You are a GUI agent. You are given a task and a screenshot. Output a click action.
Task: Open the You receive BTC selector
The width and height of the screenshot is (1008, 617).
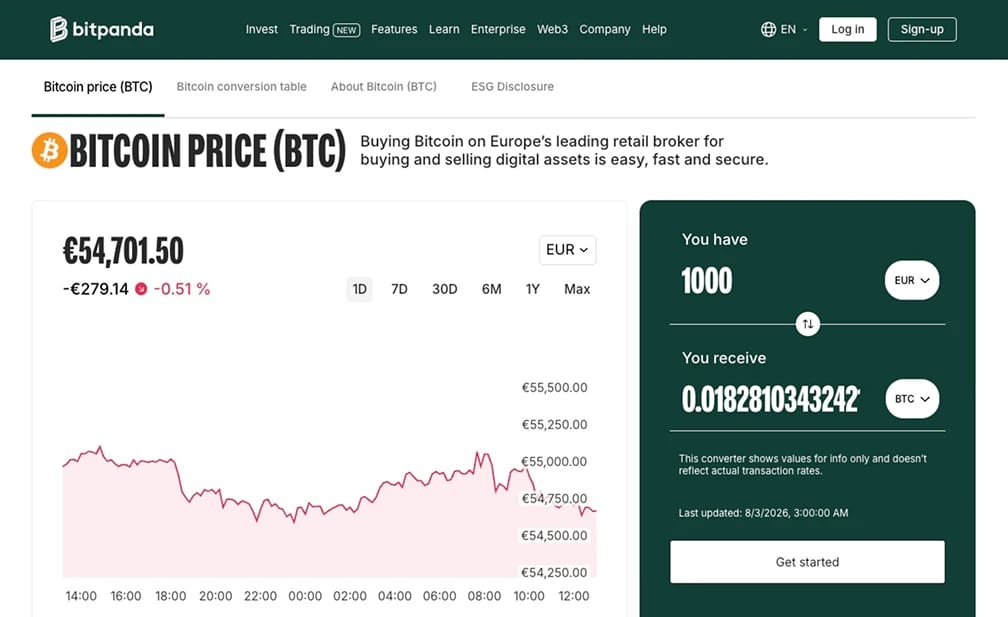912,398
